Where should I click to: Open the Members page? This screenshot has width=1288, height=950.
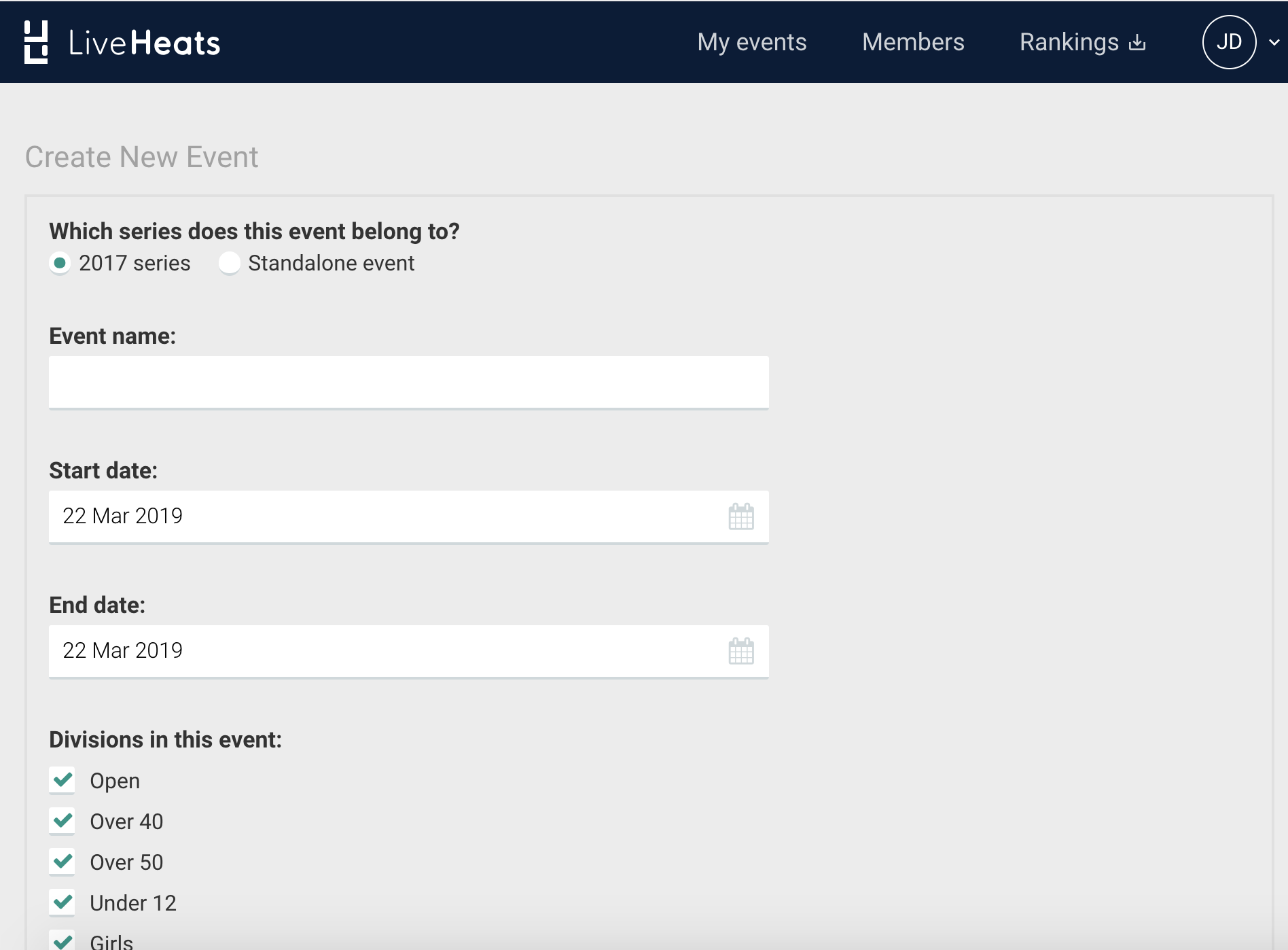coord(913,42)
